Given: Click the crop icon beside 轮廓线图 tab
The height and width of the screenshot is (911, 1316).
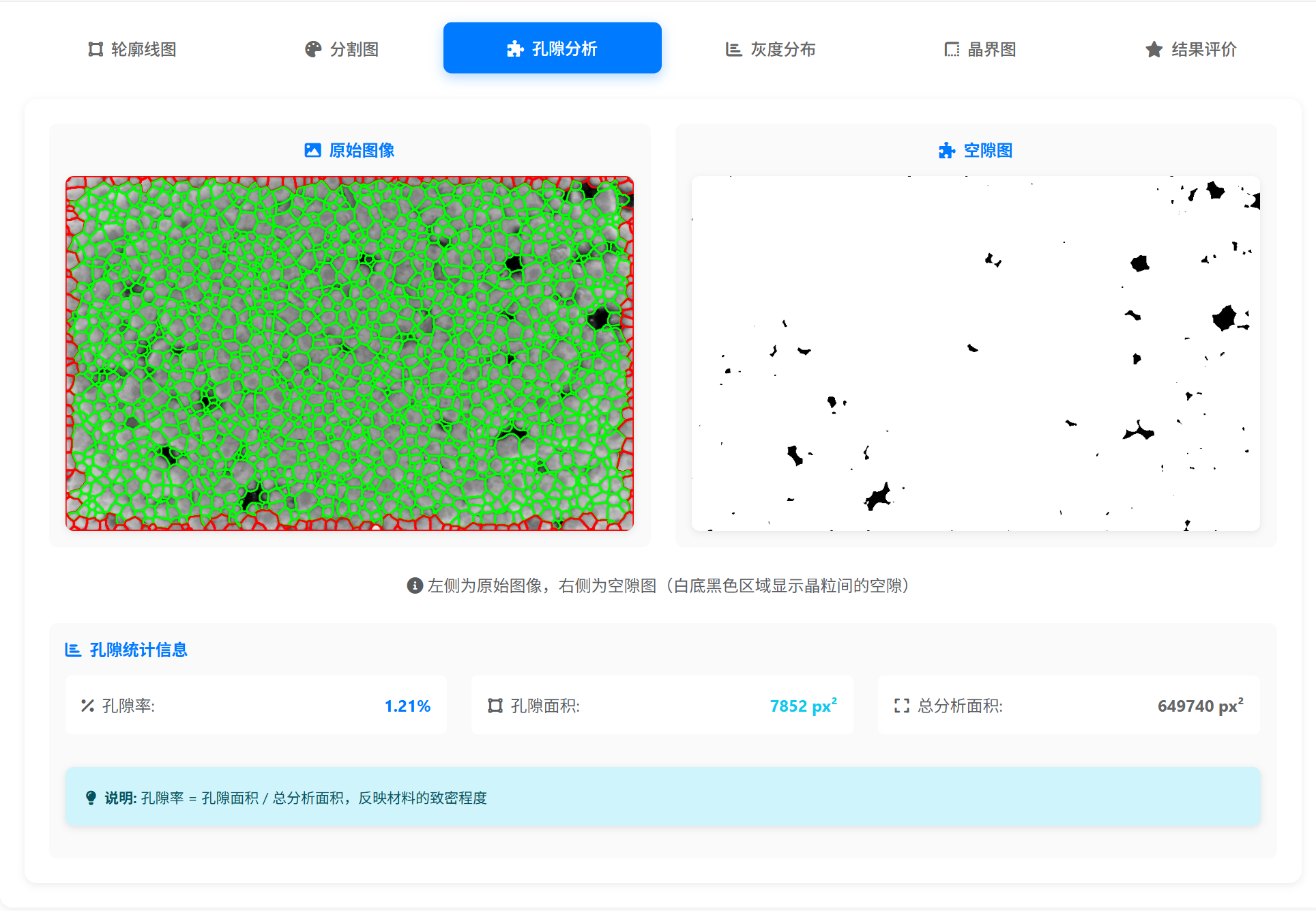Looking at the screenshot, I should point(95,48).
